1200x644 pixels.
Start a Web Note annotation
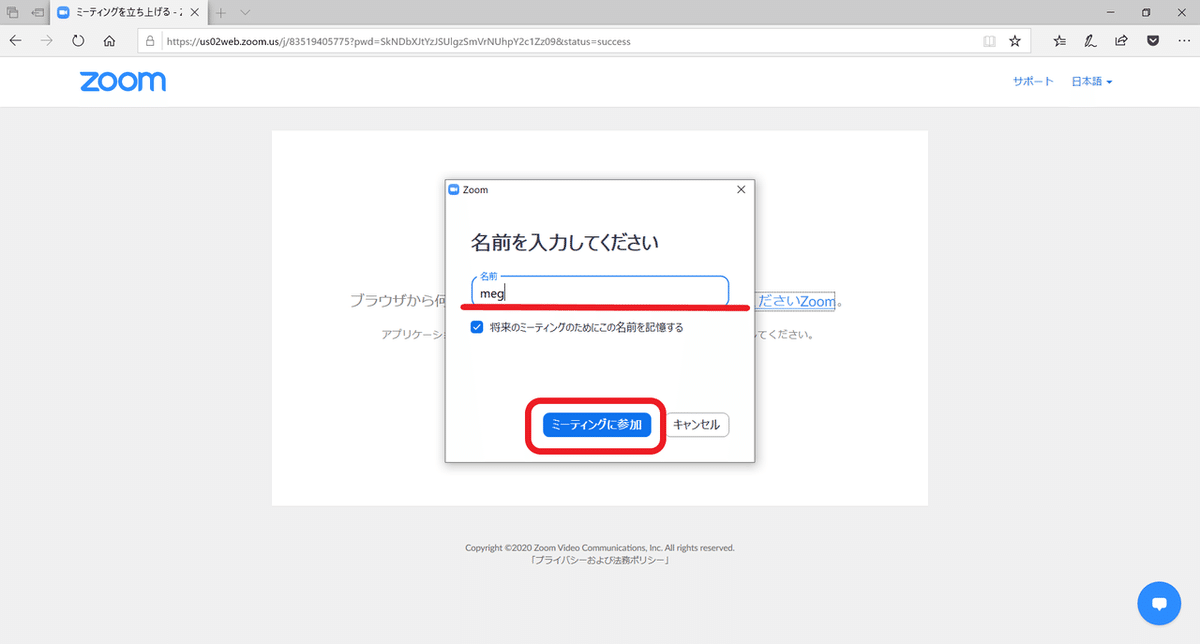tap(1090, 41)
